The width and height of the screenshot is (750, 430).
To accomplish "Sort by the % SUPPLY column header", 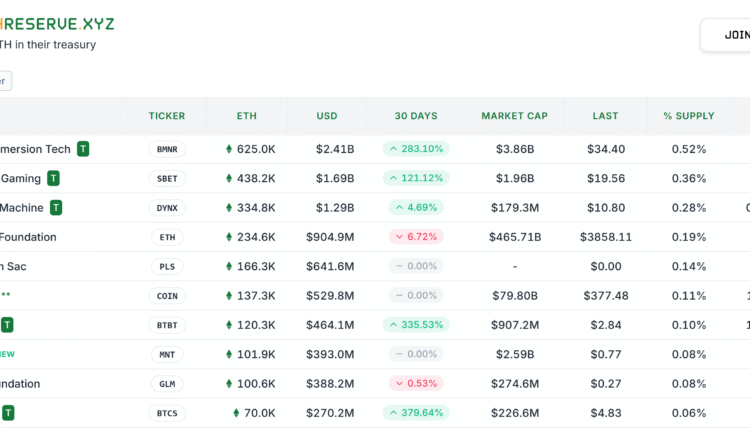I will point(688,116).
